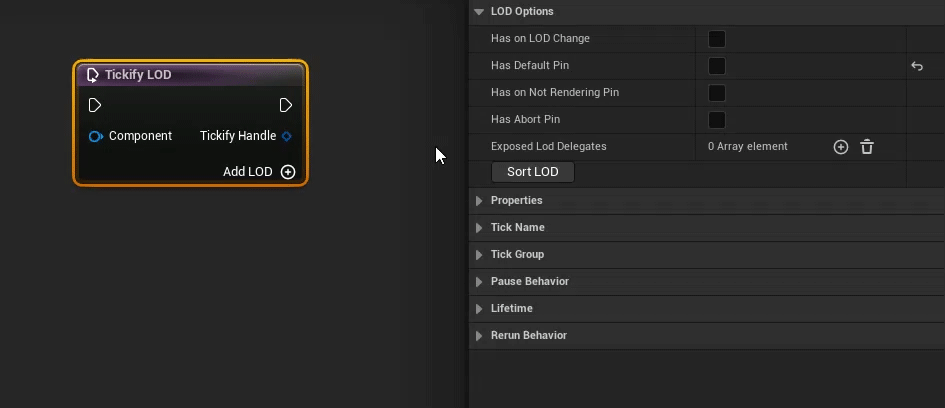Image resolution: width=945 pixels, height=408 pixels.
Task: Add element to Exposed Lod Delegates array
Action: 841,147
